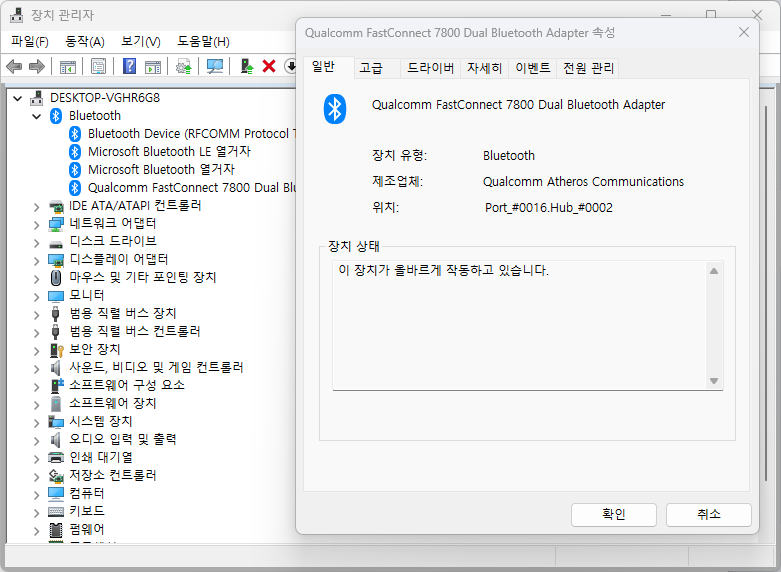The image size is (781, 572).
Task: Click Qualcomm Atheros Communications manufacturer text
Action: (x=583, y=182)
